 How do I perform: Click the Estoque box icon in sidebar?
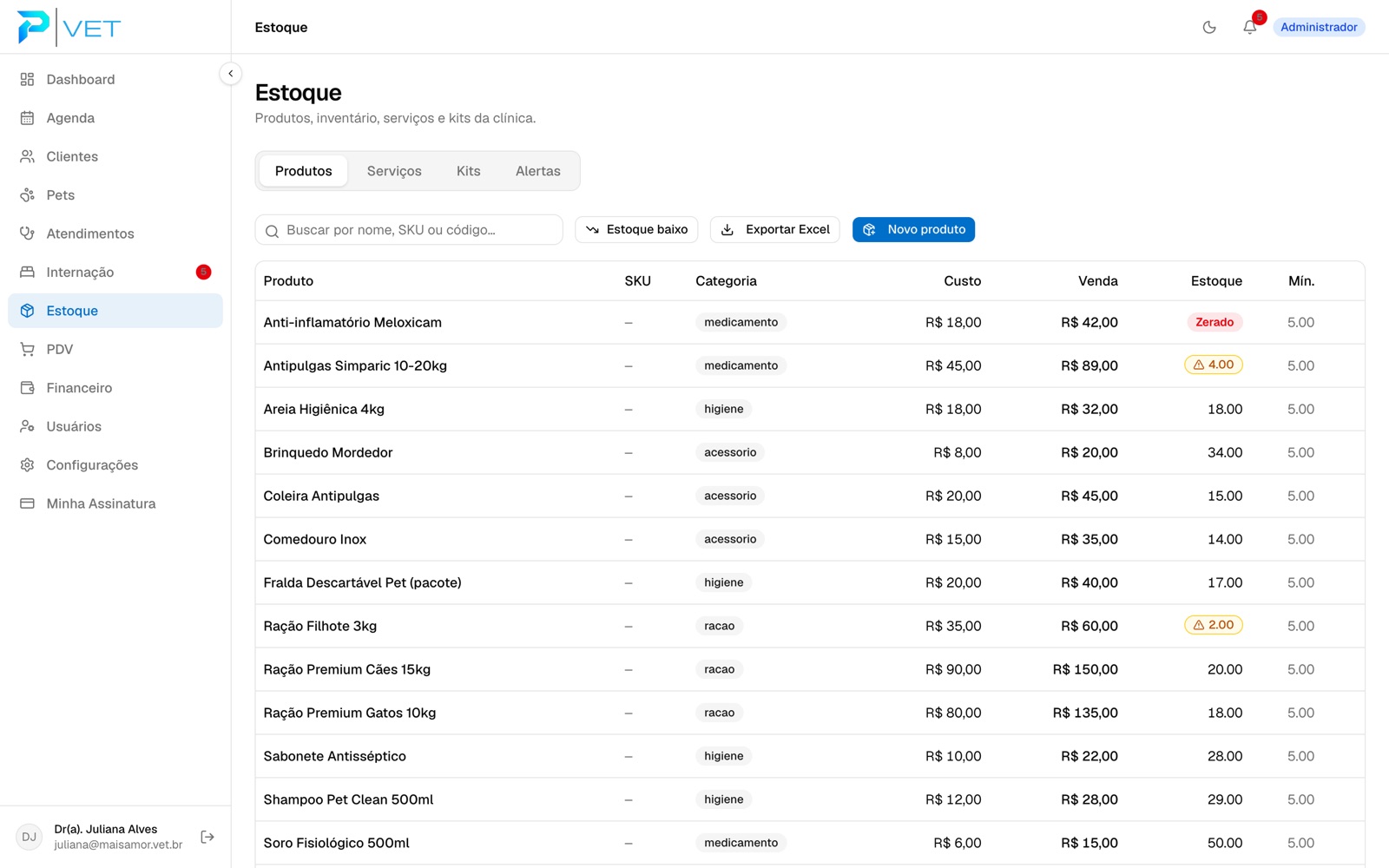[27, 311]
